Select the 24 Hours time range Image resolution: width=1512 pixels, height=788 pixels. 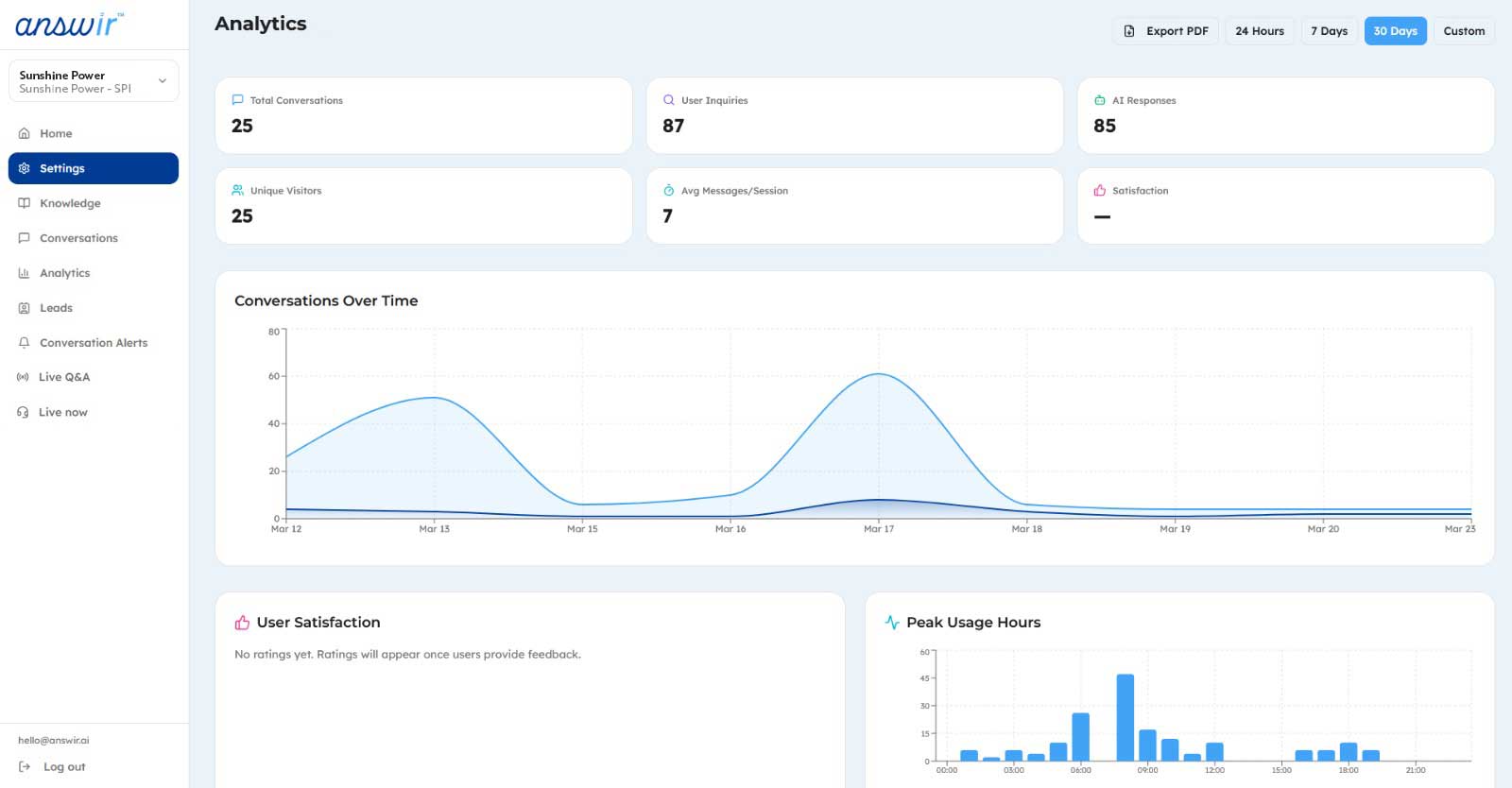point(1260,31)
